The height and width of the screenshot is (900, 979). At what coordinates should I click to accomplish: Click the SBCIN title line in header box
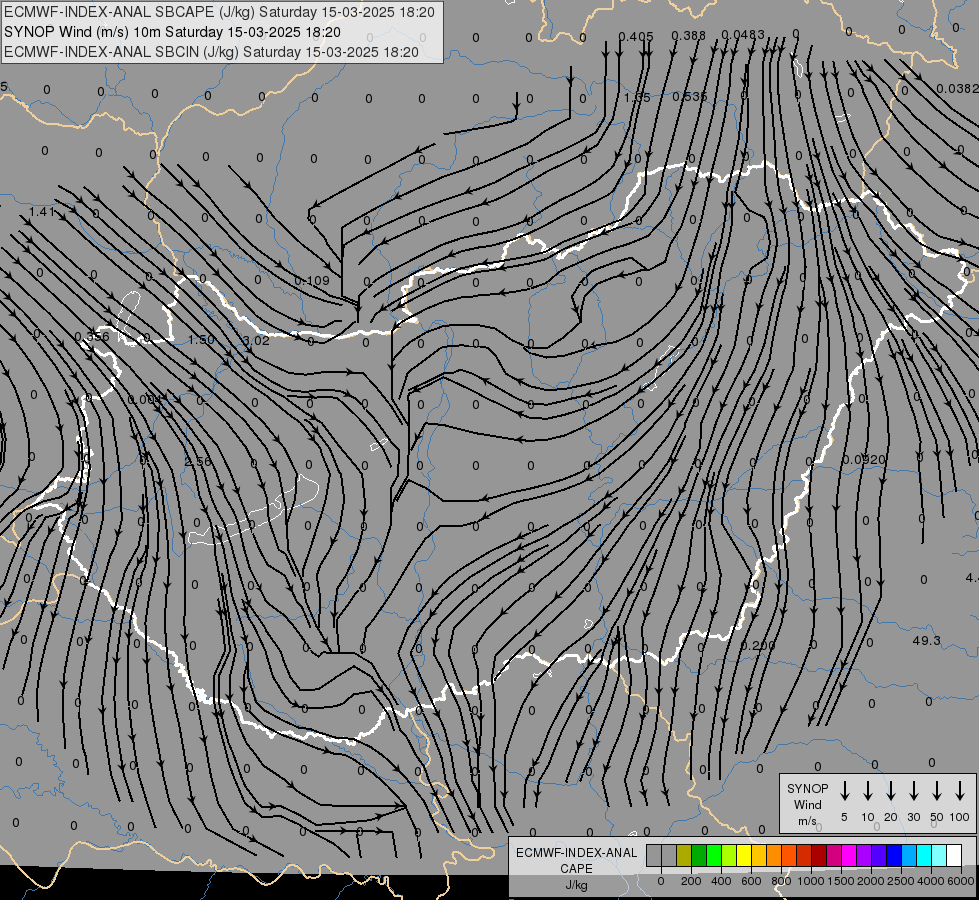coord(211,52)
